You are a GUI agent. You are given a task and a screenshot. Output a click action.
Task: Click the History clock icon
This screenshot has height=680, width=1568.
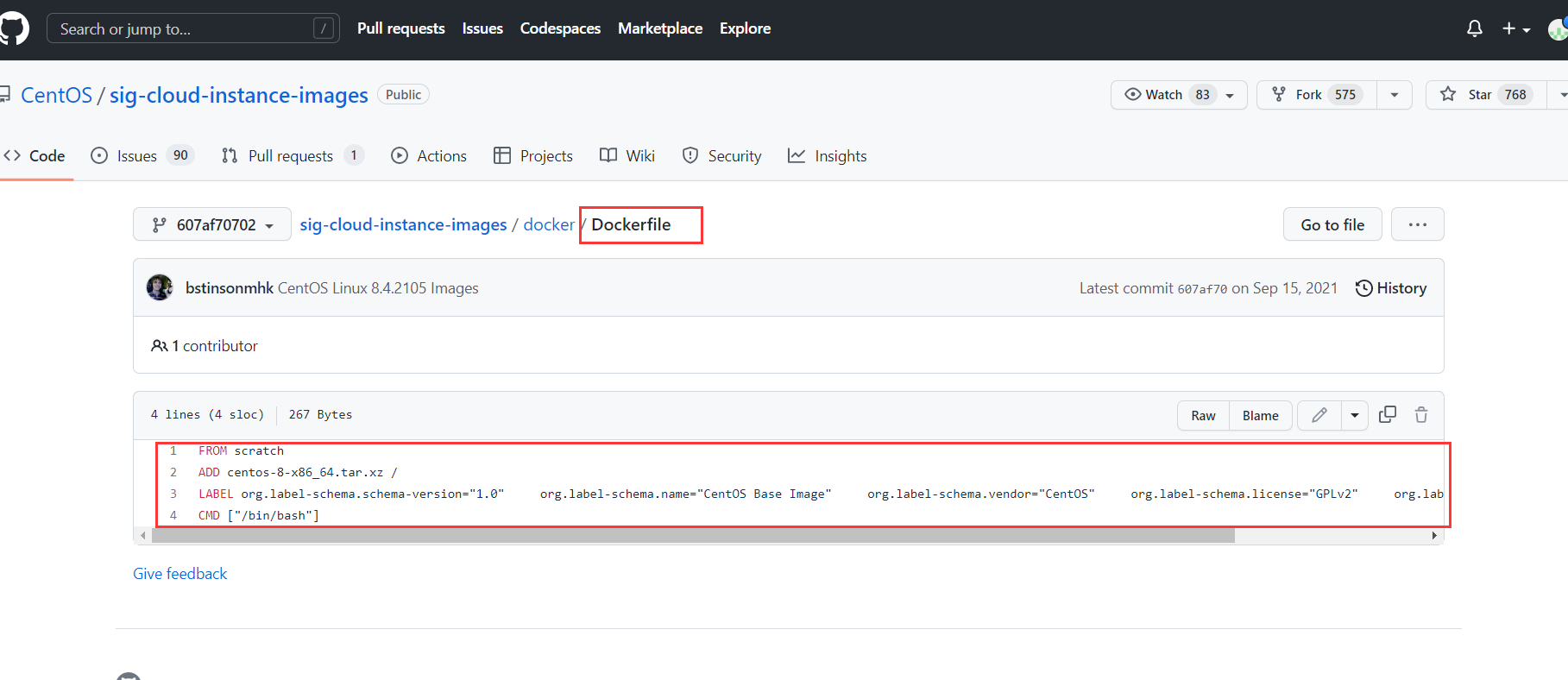1364,288
